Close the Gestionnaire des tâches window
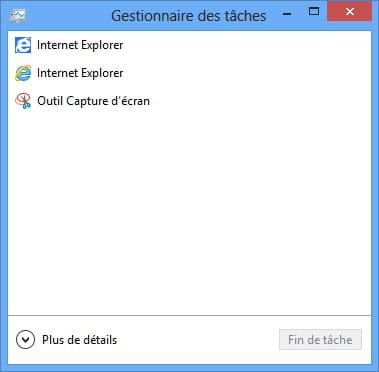Image resolution: width=379 pixels, height=372 pixels. (349, 12)
